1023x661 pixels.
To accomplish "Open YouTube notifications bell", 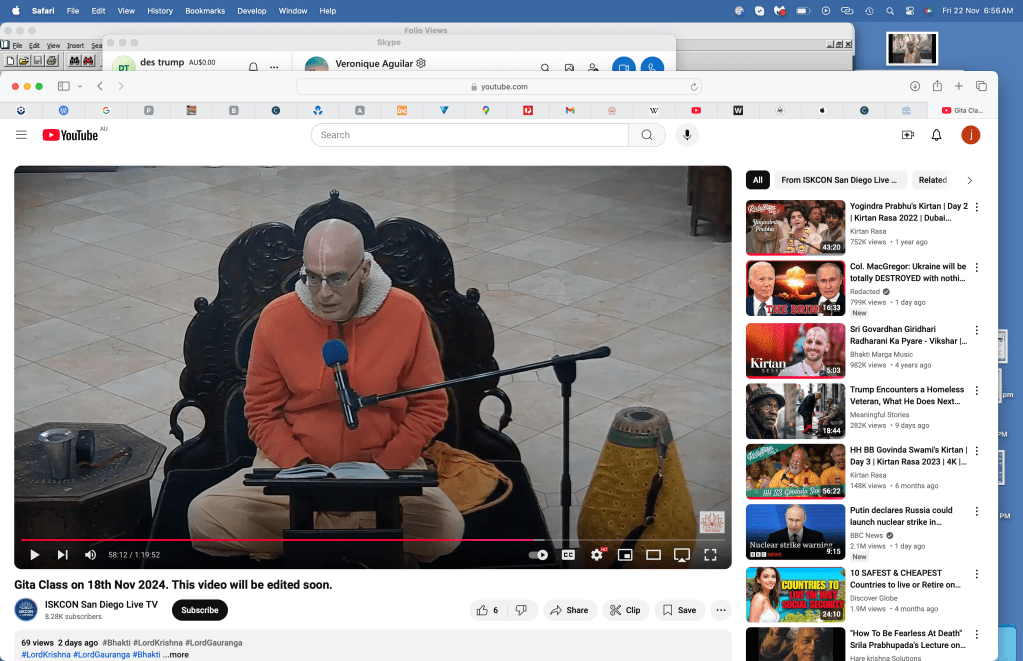I will (x=936, y=135).
